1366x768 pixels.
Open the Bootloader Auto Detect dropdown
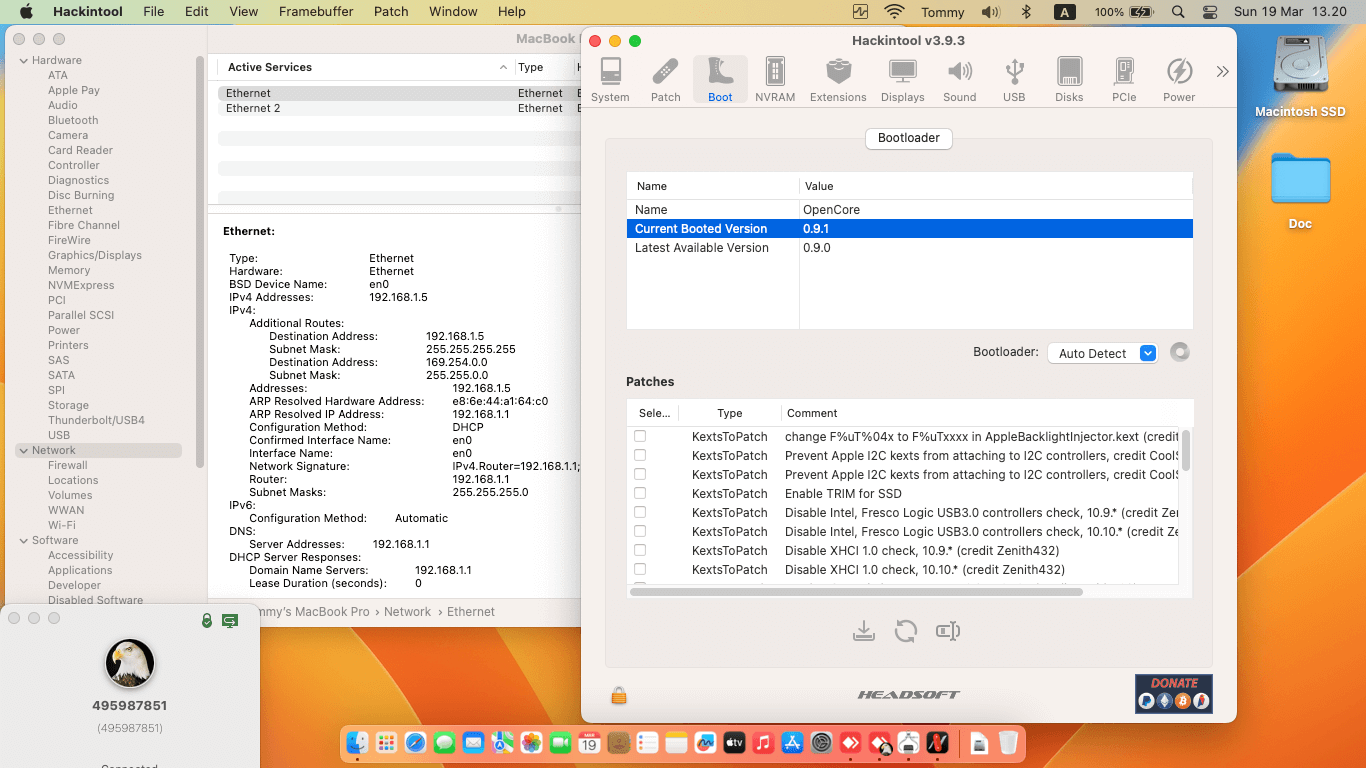coord(1102,353)
